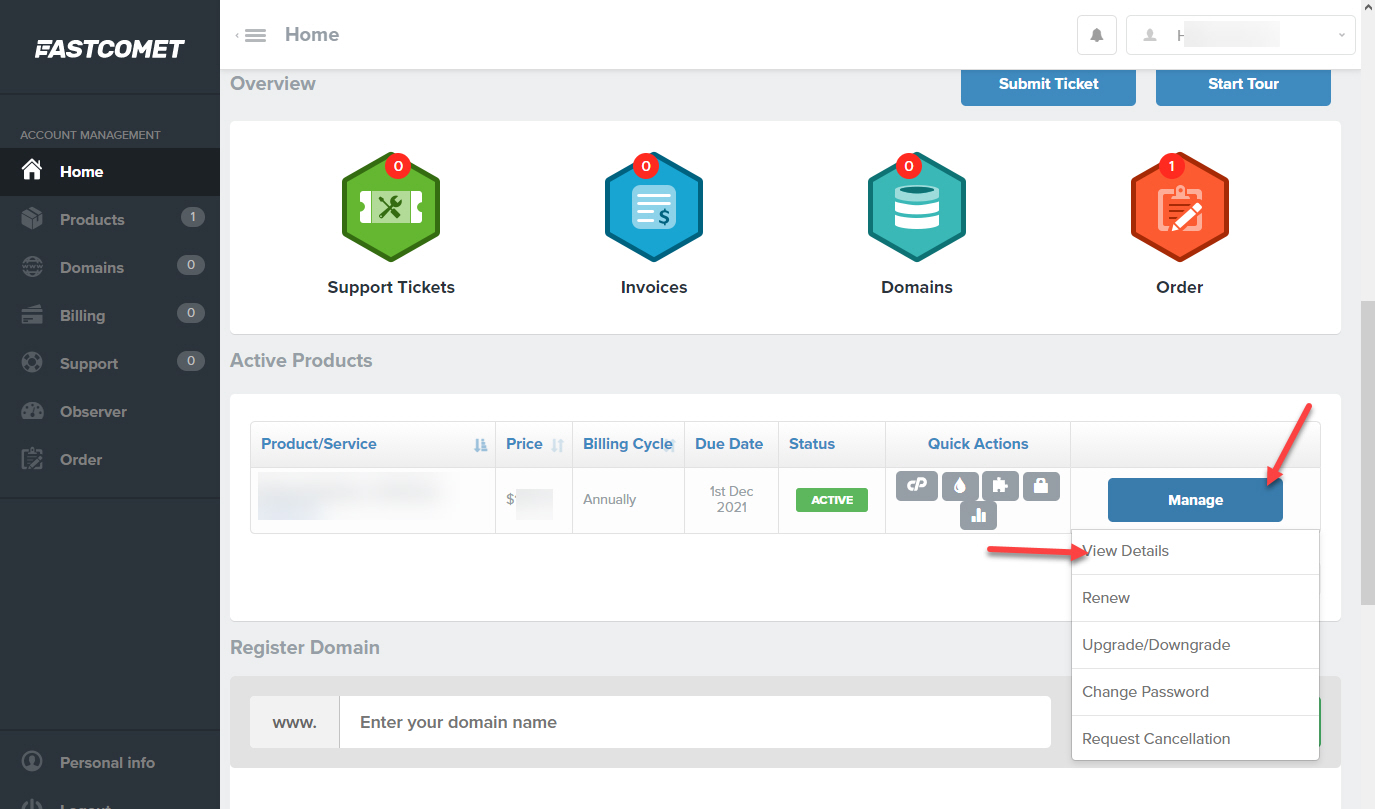
Task: Click the Home house icon in sidebar
Action: 32,171
